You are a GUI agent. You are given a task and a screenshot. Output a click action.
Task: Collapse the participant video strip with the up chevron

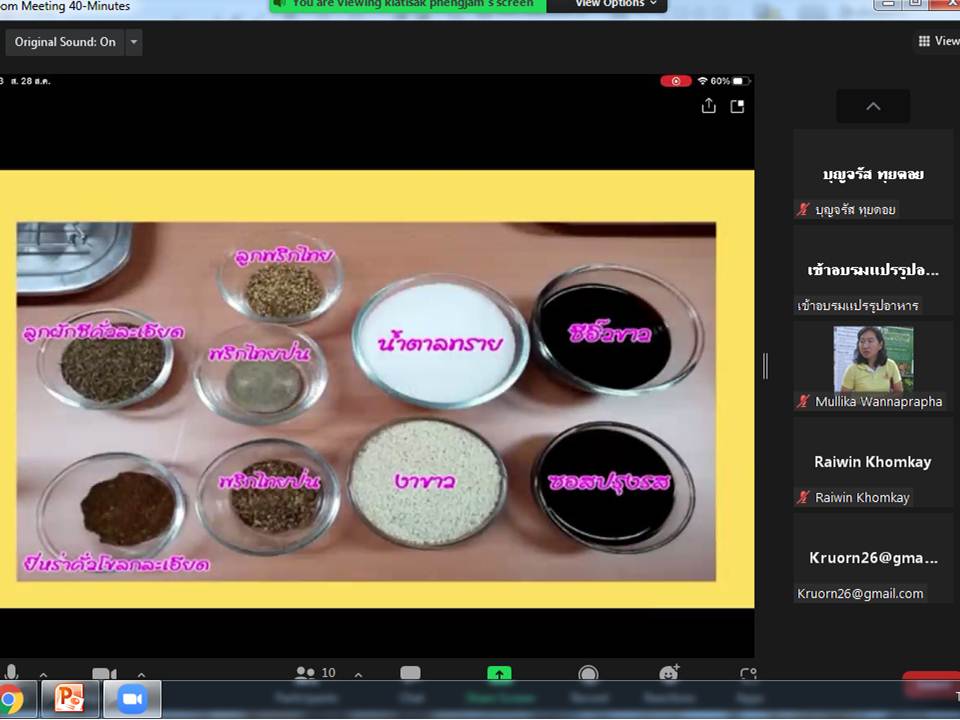pos(873,107)
